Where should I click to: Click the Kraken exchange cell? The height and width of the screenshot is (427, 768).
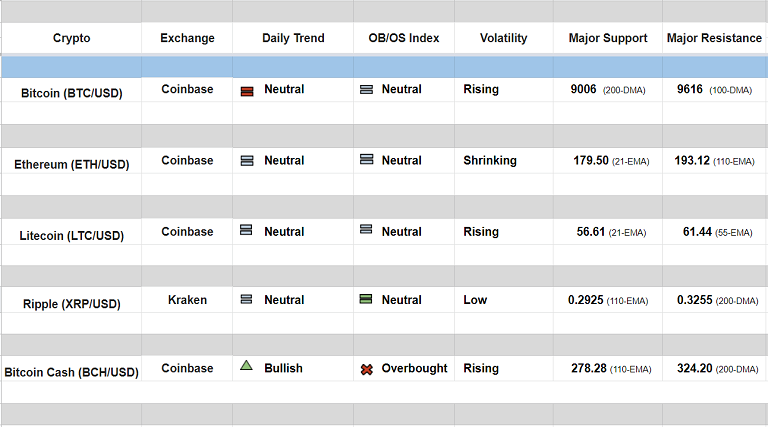pos(187,300)
